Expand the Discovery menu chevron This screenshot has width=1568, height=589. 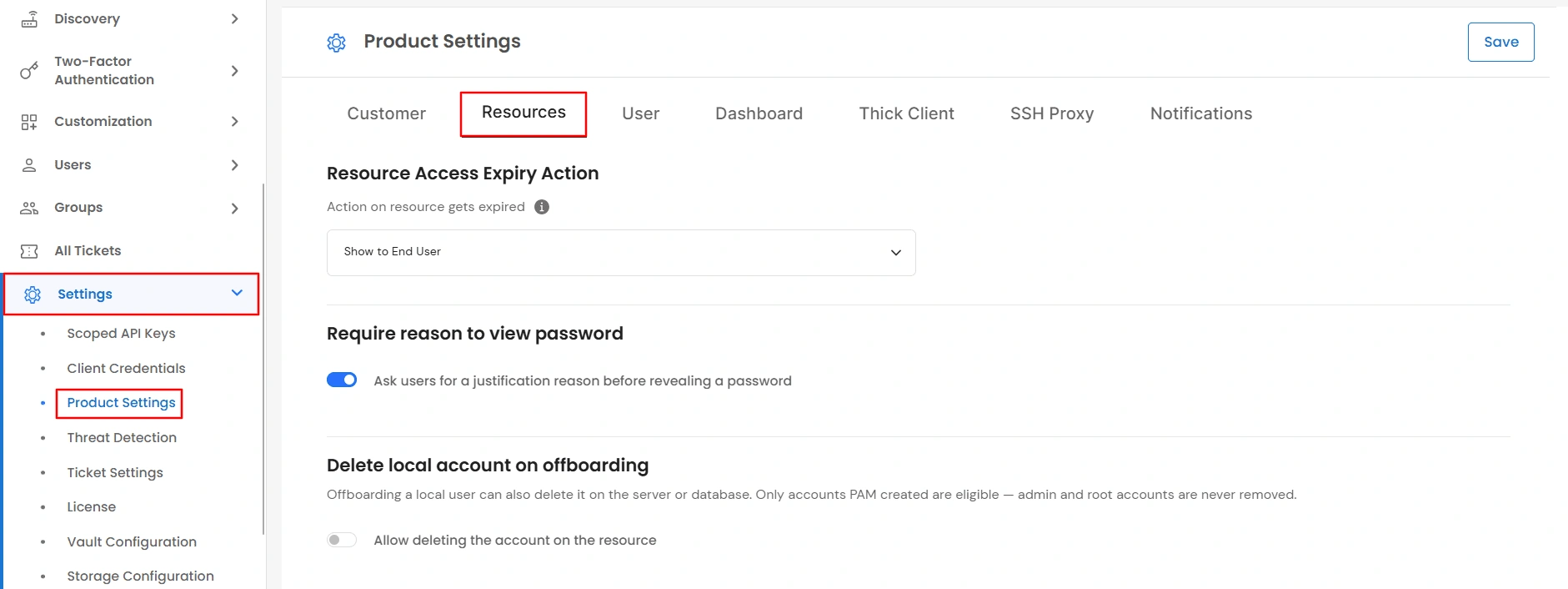tap(235, 18)
